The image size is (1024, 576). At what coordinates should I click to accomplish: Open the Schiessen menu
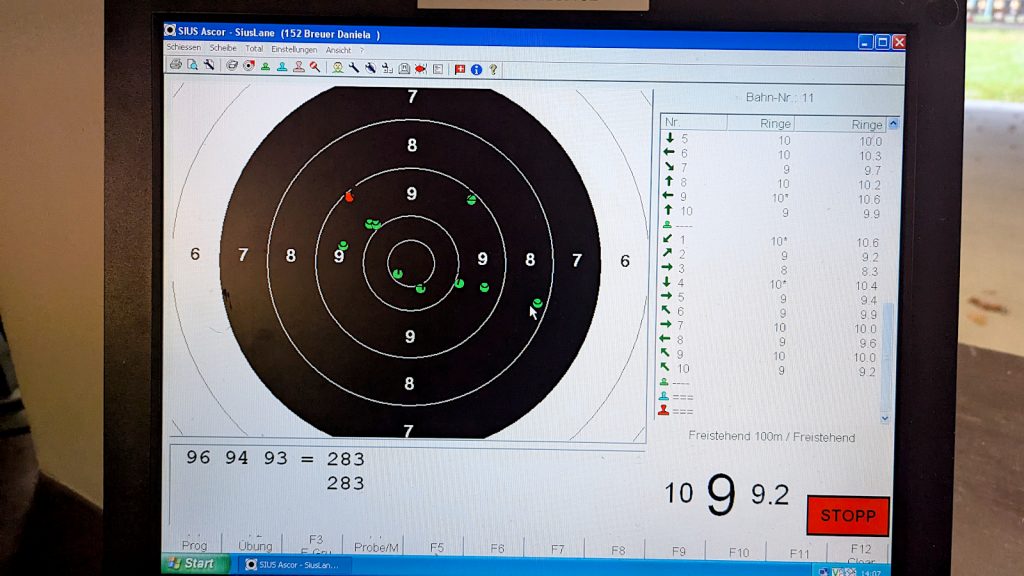click(x=183, y=48)
